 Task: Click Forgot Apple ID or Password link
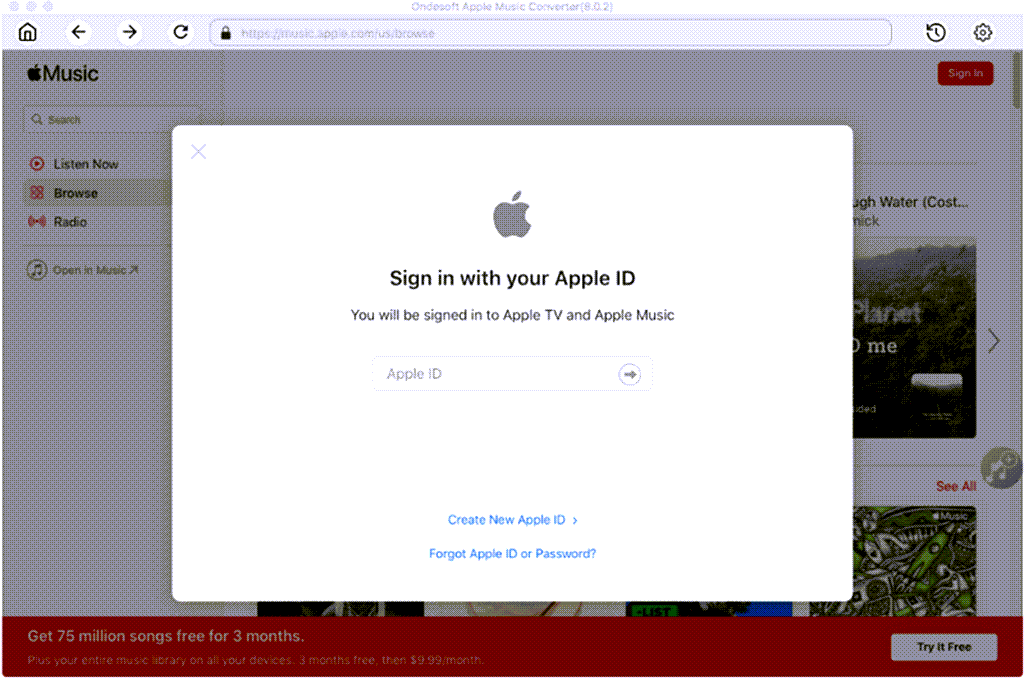(512, 553)
